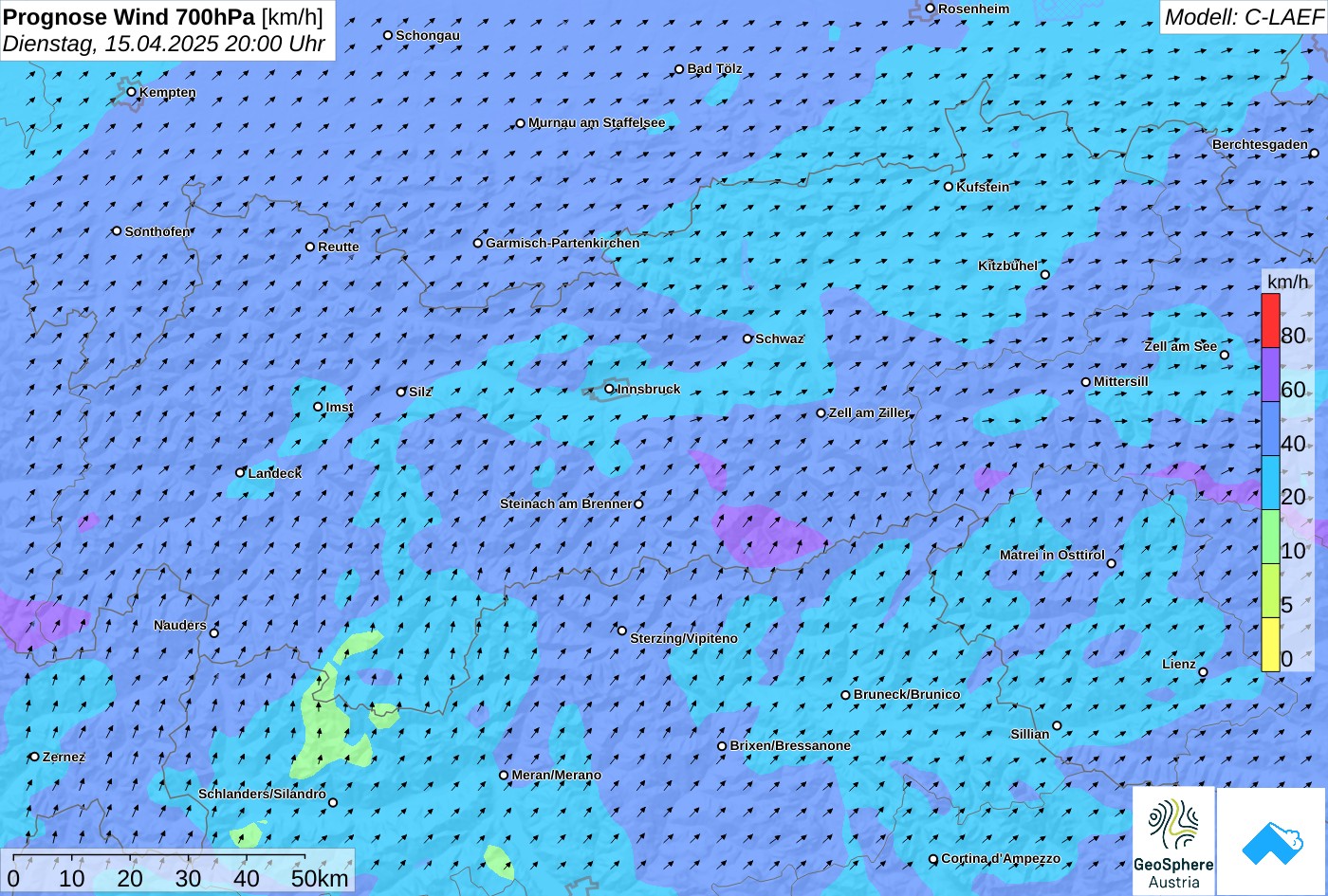Click the Reutte town marker

pos(310,247)
